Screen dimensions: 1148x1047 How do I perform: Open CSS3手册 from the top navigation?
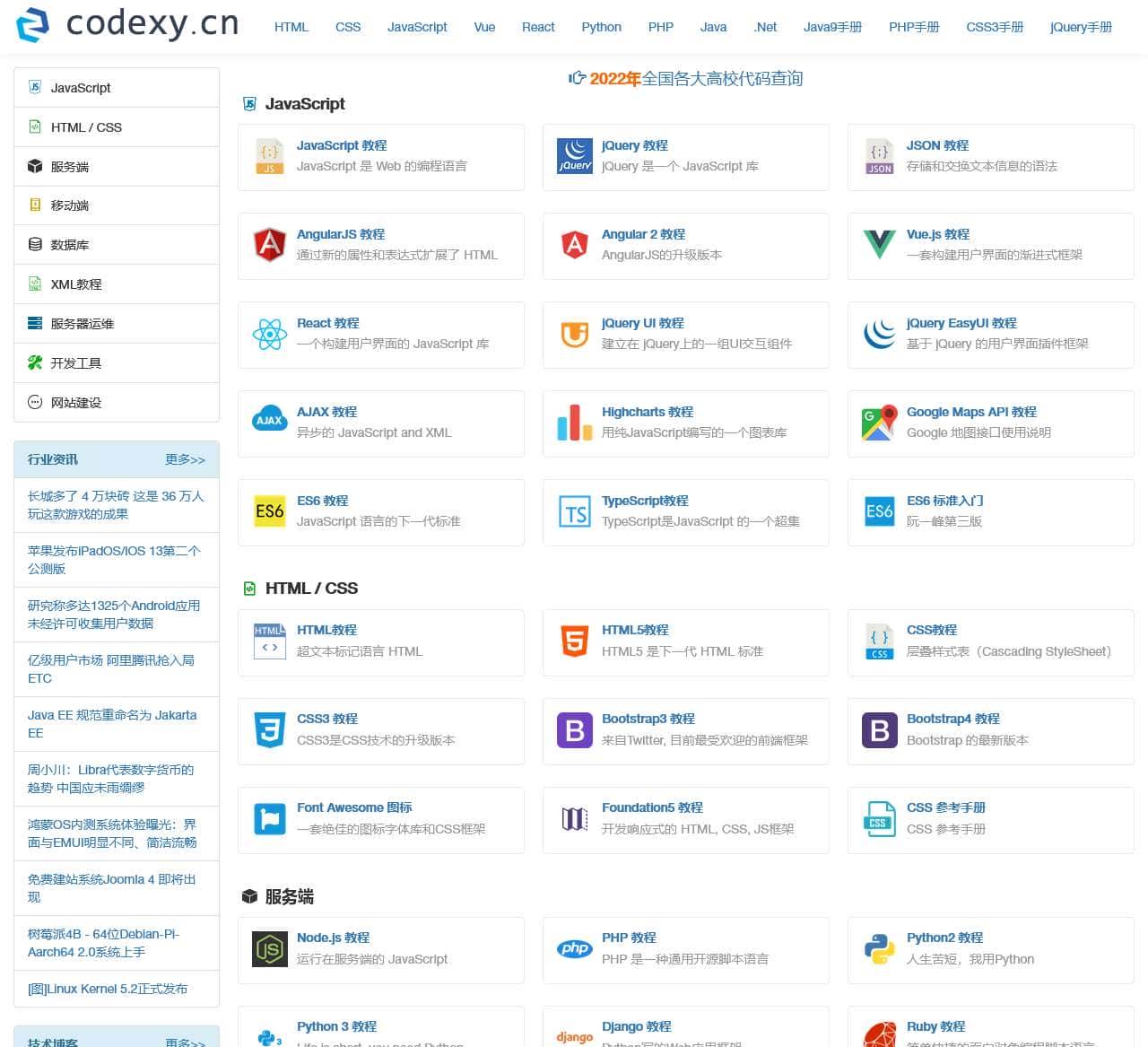coord(995,27)
